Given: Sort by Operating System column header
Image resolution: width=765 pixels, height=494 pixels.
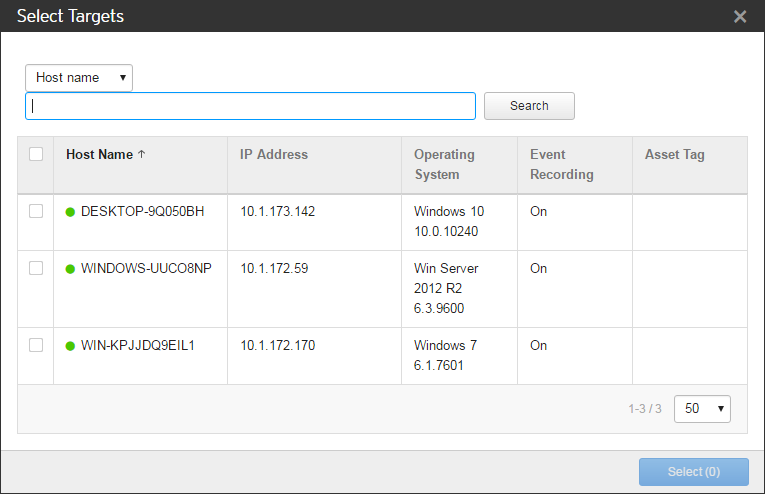Looking at the screenshot, I should pos(444,164).
